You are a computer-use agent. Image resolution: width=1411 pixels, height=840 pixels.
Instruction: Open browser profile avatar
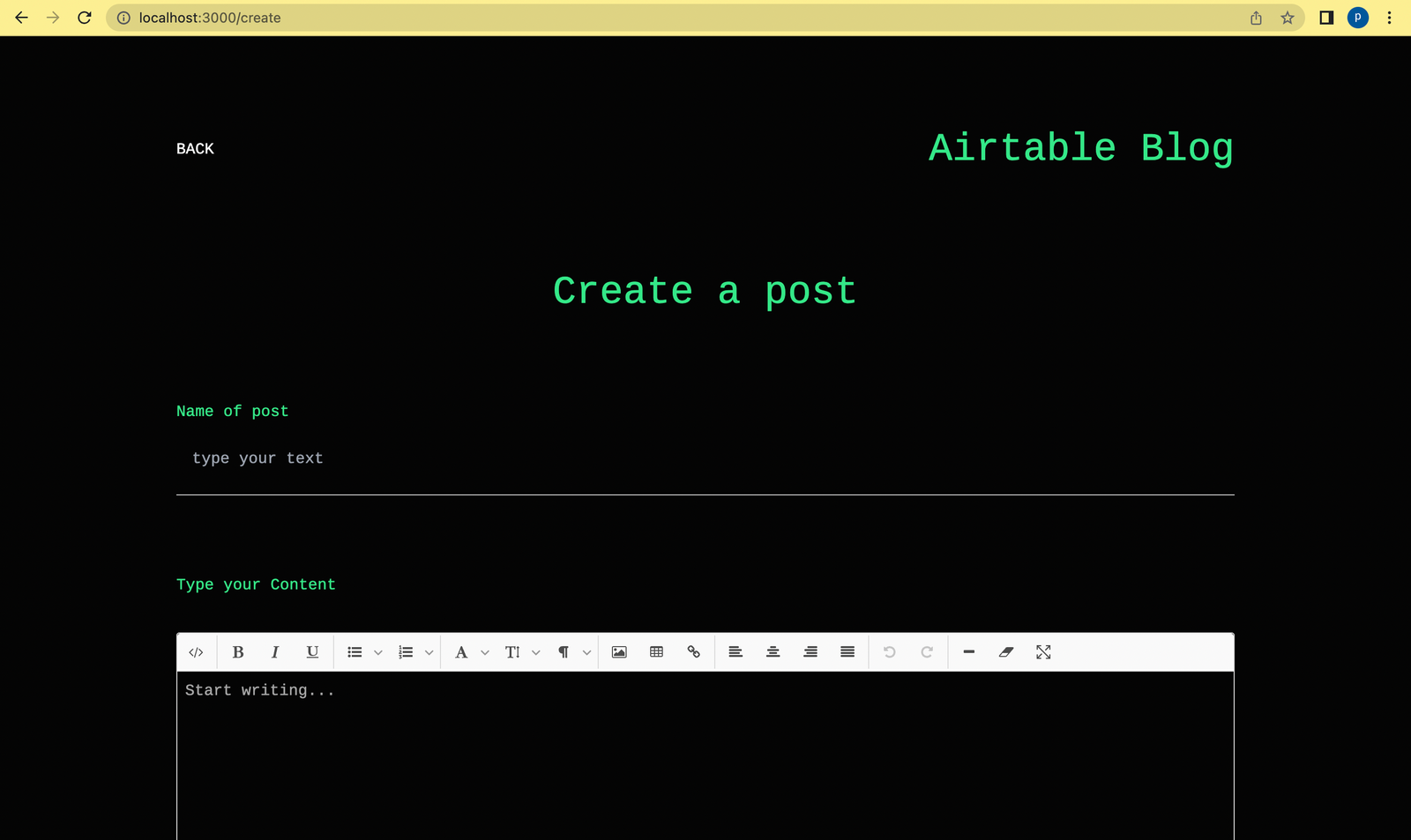(x=1358, y=18)
